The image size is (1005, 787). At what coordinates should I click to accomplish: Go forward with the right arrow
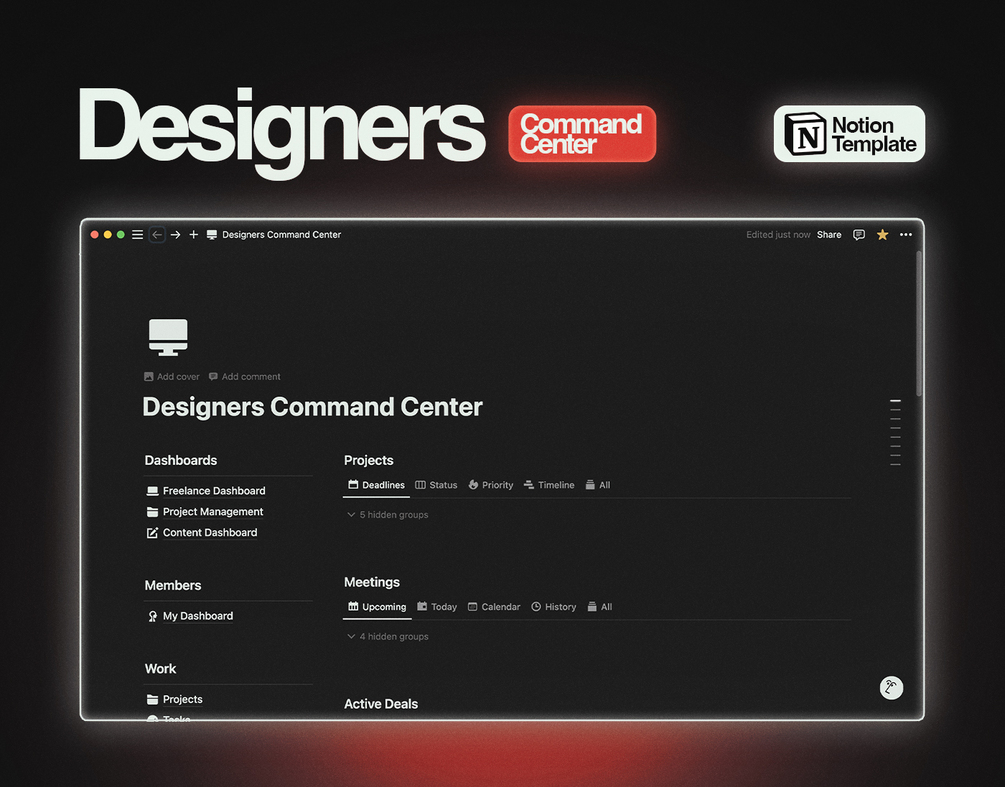point(176,235)
